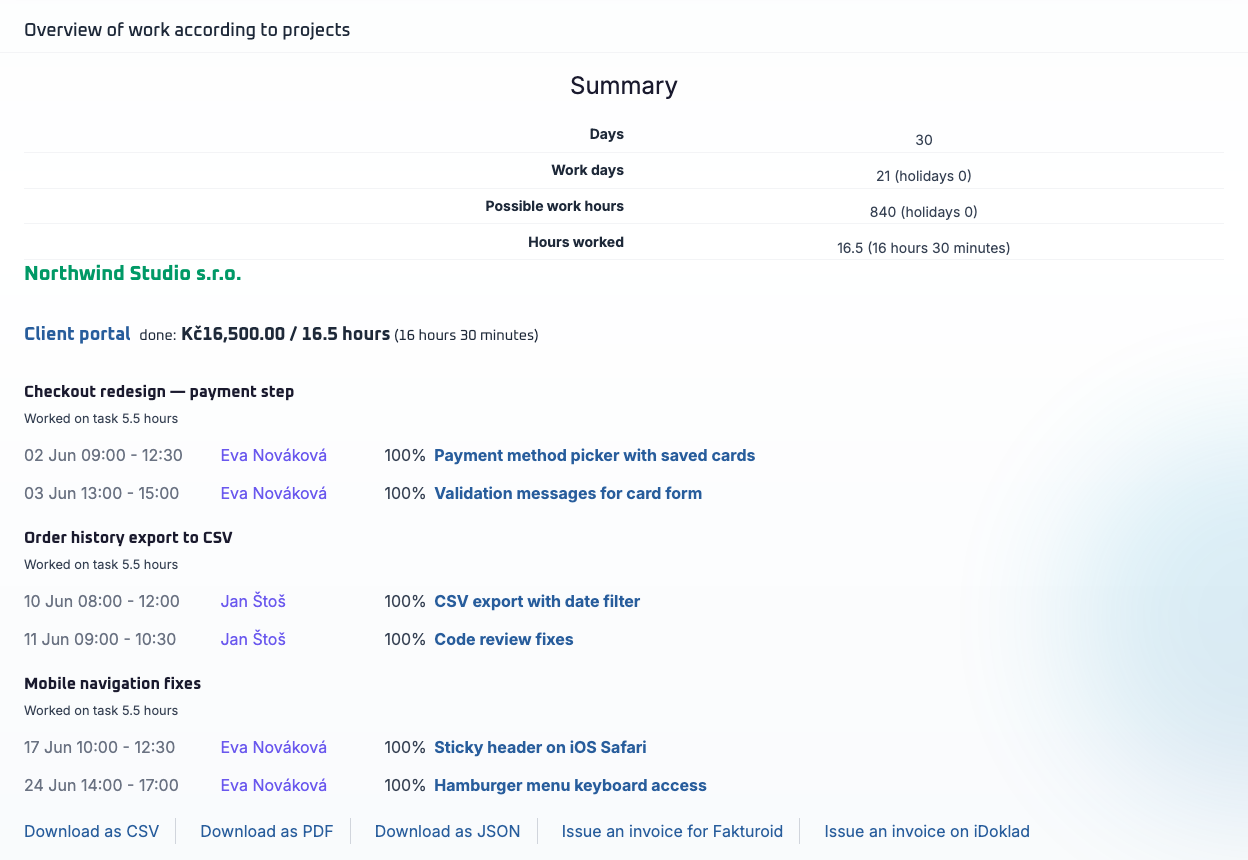
Task: Click the Work days value 21 (holidays 0)
Action: (924, 176)
